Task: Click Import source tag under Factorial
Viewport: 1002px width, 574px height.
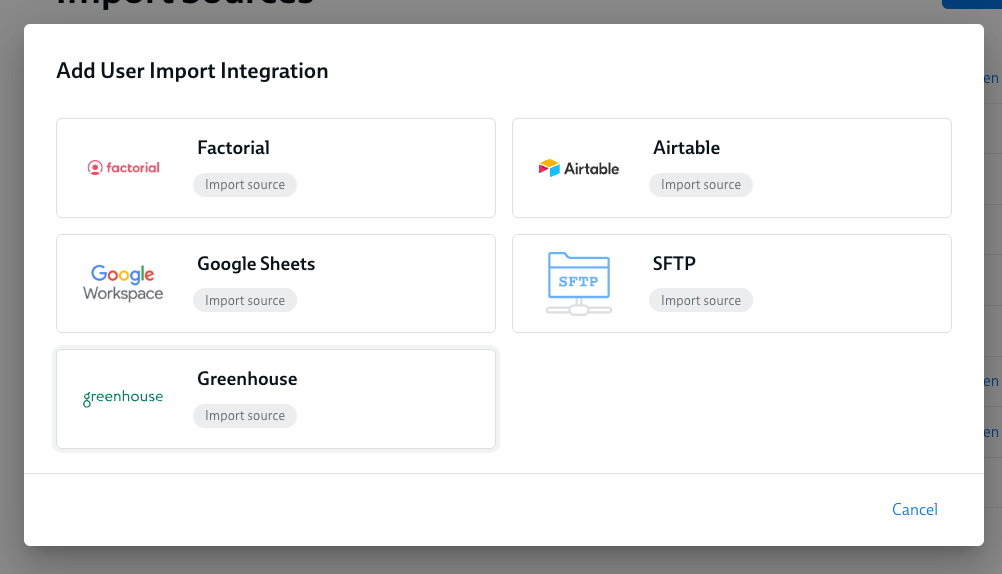Action: [x=245, y=185]
